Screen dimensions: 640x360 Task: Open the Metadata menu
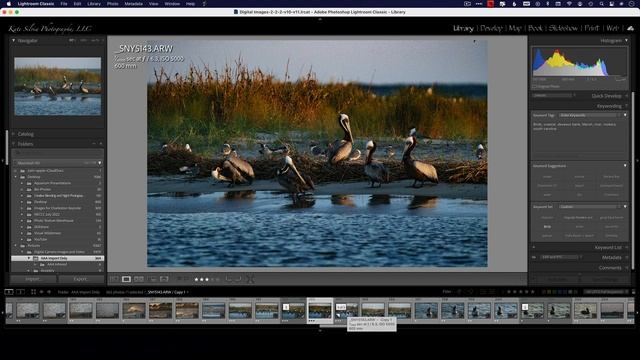pos(133,4)
